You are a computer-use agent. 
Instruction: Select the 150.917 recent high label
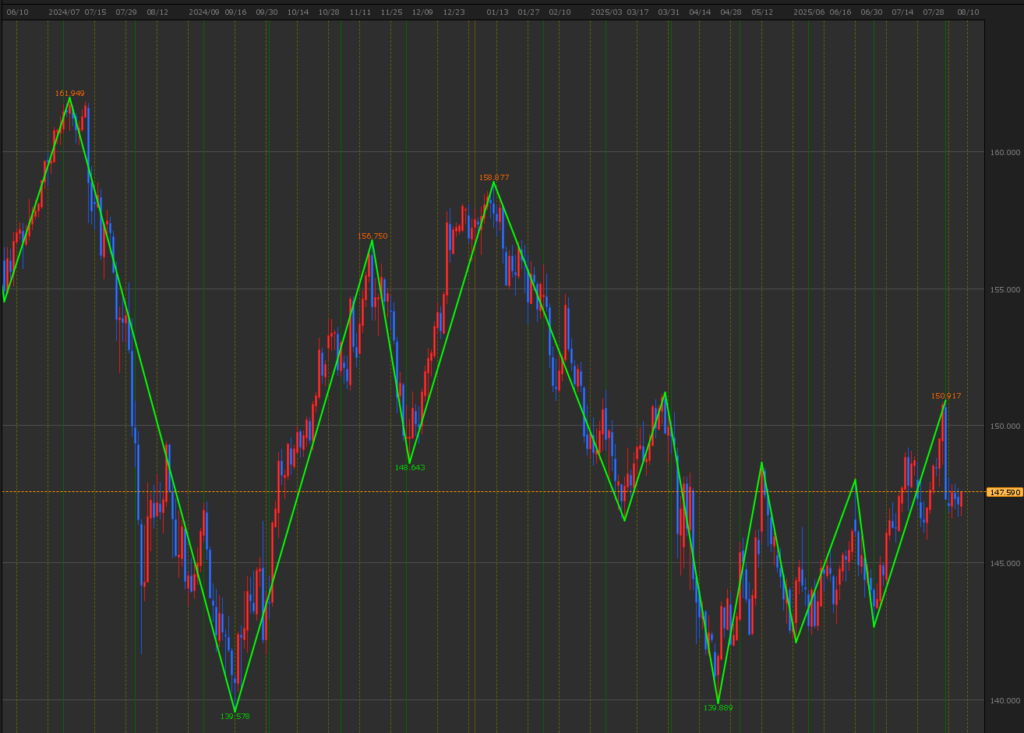pyautogui.click(x=946, y=396)
